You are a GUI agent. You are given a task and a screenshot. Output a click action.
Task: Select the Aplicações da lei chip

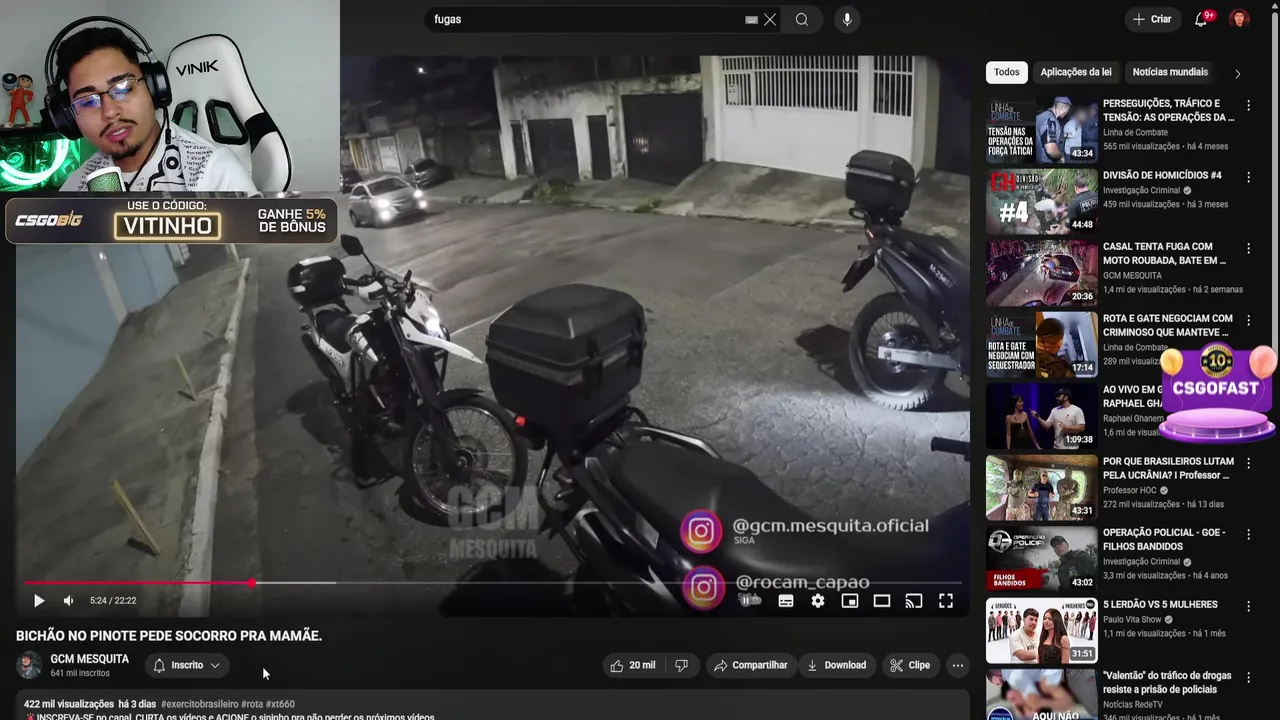click(x=1076, y=72)
